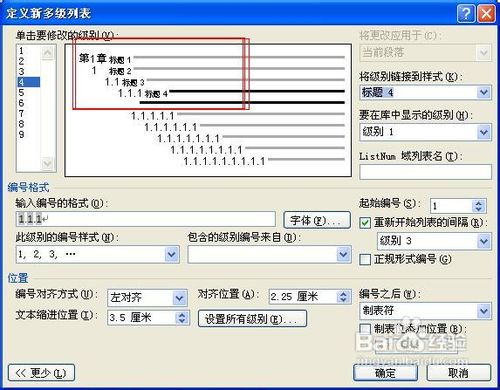Enable 正规形式编号 checkbox

coord(365,259)
